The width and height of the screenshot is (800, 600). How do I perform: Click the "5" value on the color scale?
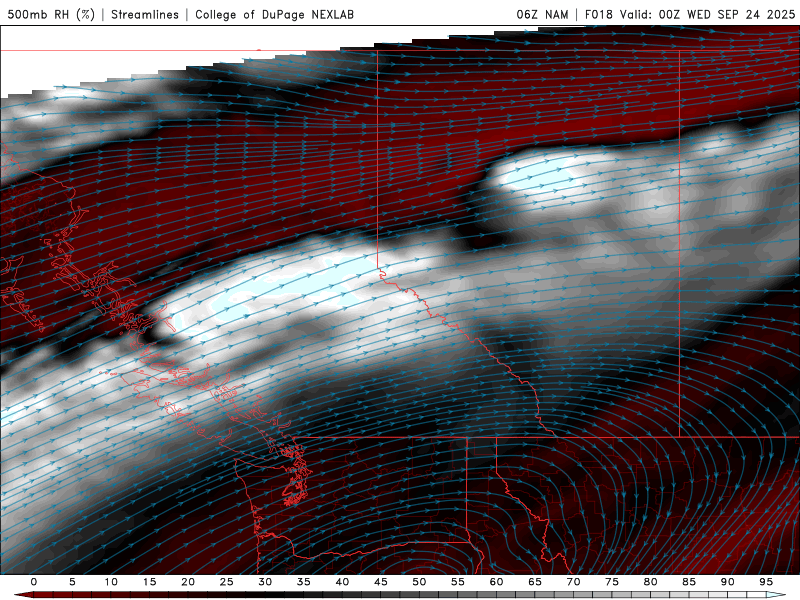coord(72,582)
